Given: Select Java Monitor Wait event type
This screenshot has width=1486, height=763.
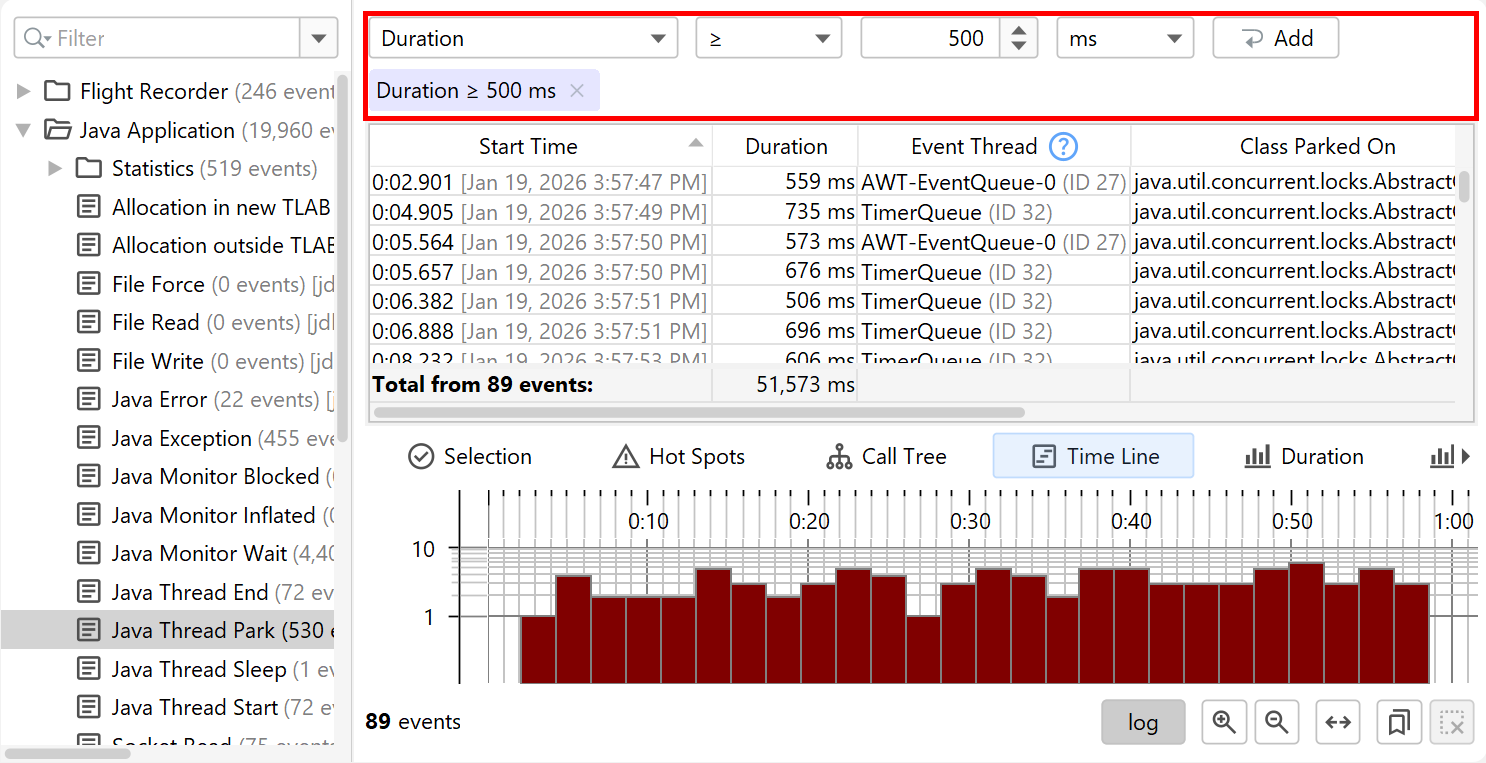Looking at the screenshot, I should (198, 554).
